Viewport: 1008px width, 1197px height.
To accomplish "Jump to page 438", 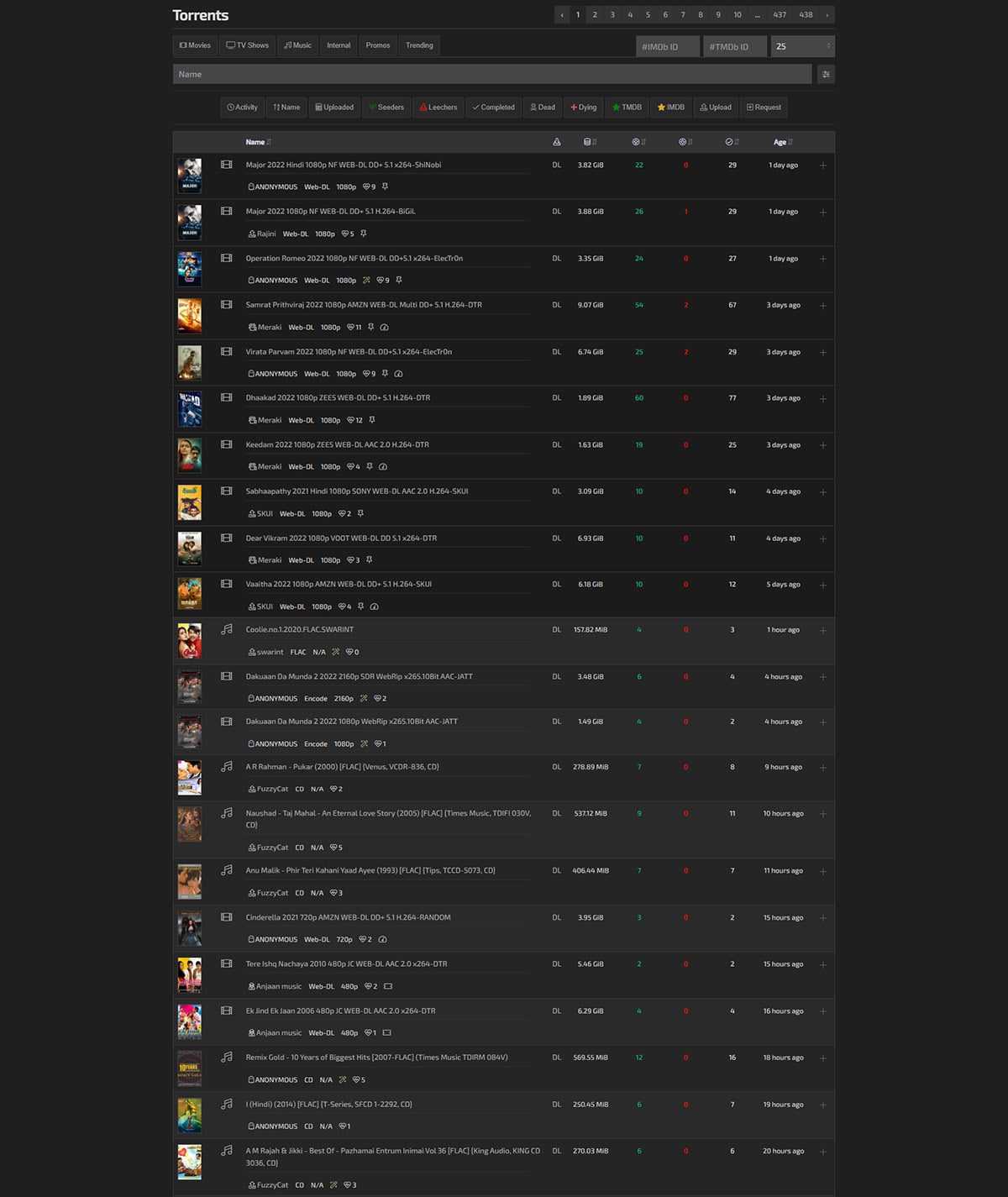I will click(x=806, y=15).
